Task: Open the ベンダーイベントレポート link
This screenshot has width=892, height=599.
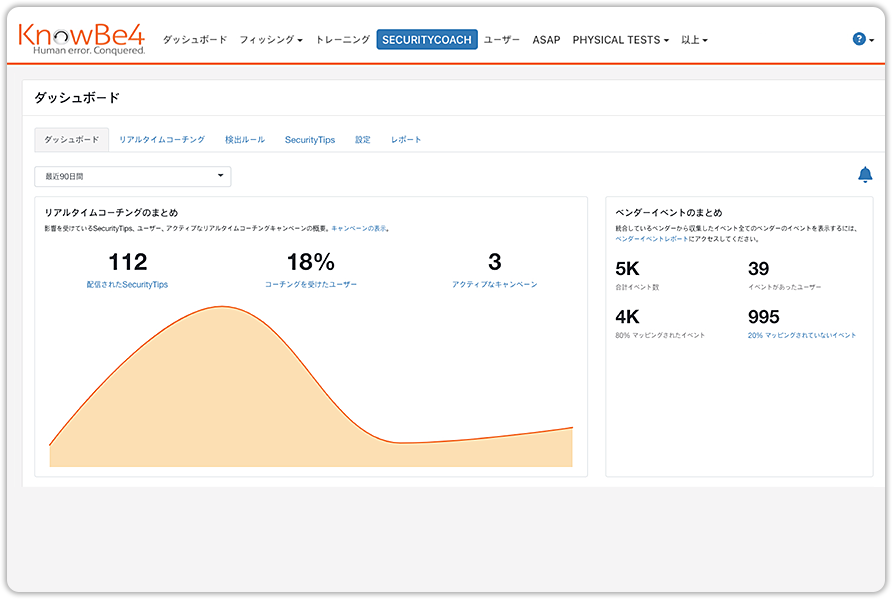Action: [x=651, y=239]
